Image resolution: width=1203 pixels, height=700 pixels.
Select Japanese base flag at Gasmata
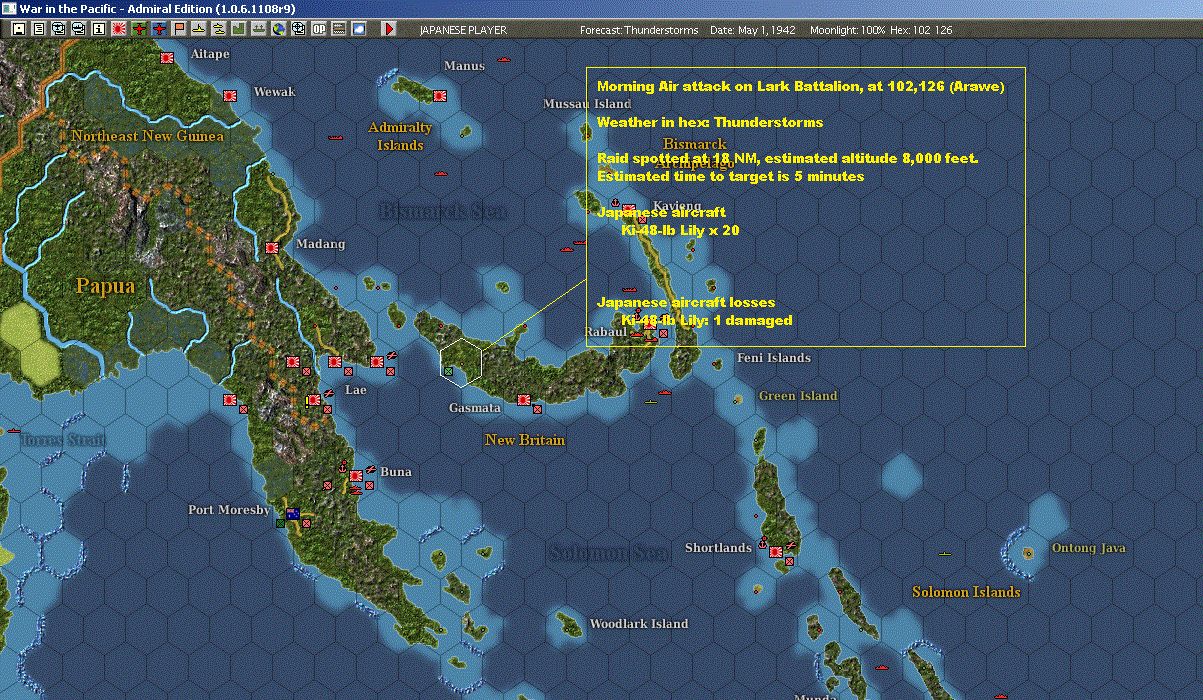coord(523,400)
